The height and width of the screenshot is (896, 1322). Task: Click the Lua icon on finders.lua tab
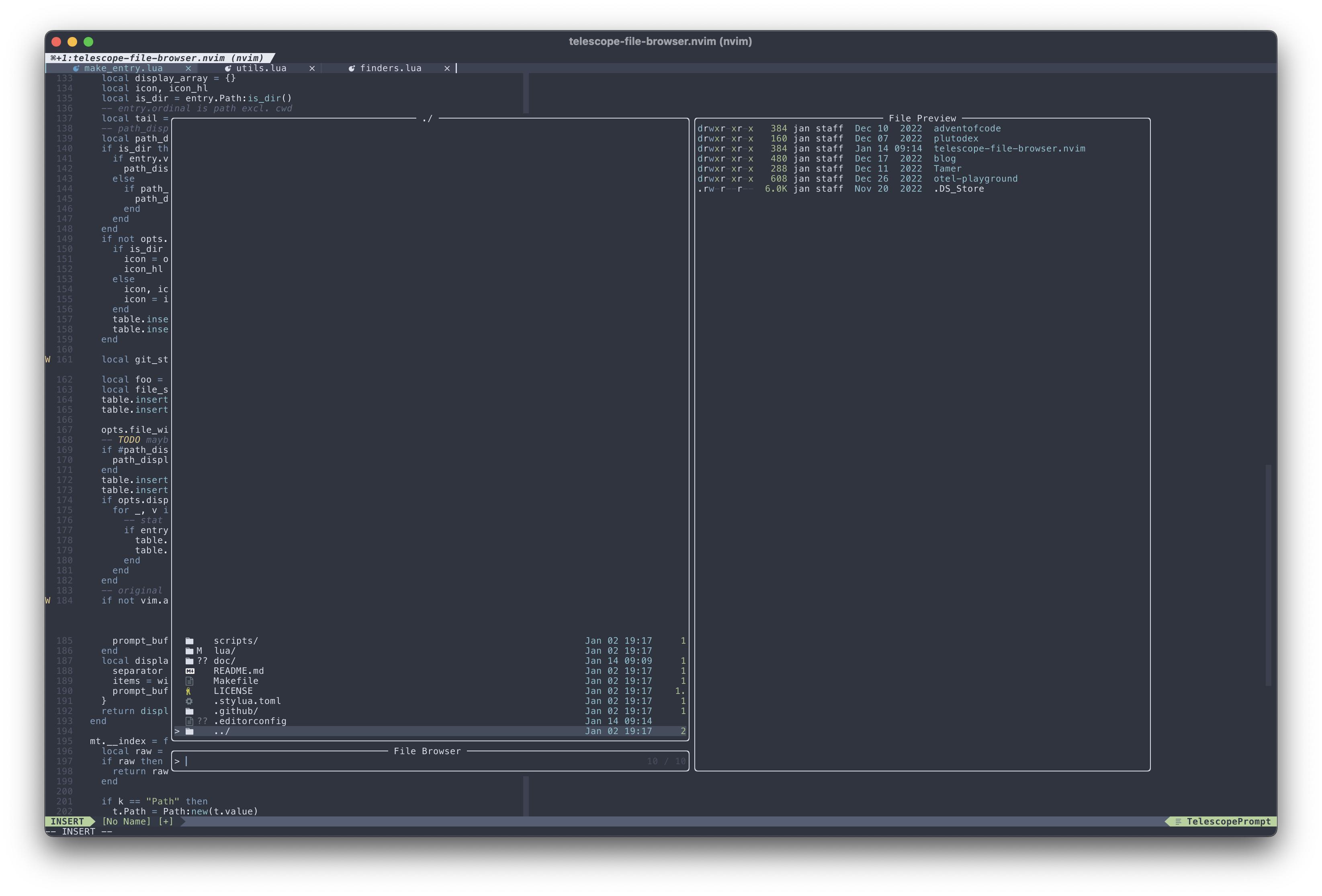[352, 68]
